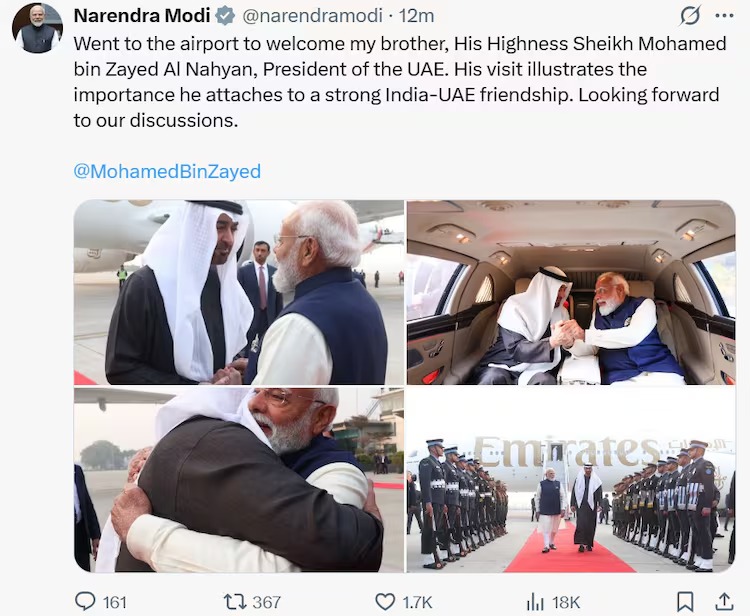Like the post with the heart icon
This screenshot has height=616, width=750.
(385, 602)
